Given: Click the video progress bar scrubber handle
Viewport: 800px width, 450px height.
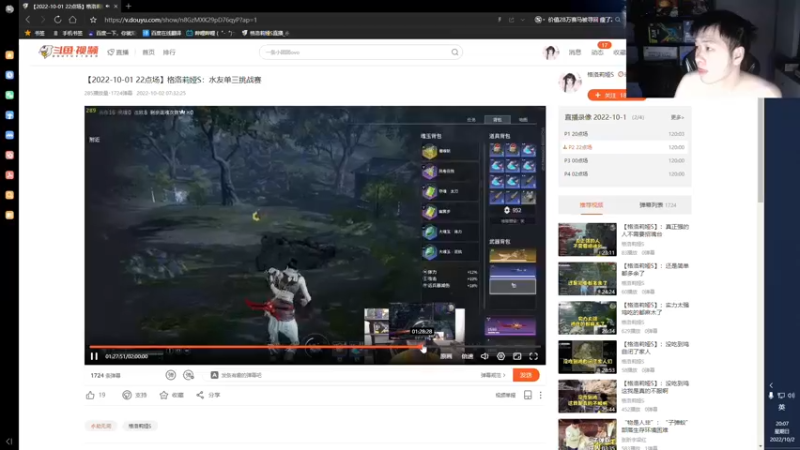Looking at the screenshot, I should 423,349.
